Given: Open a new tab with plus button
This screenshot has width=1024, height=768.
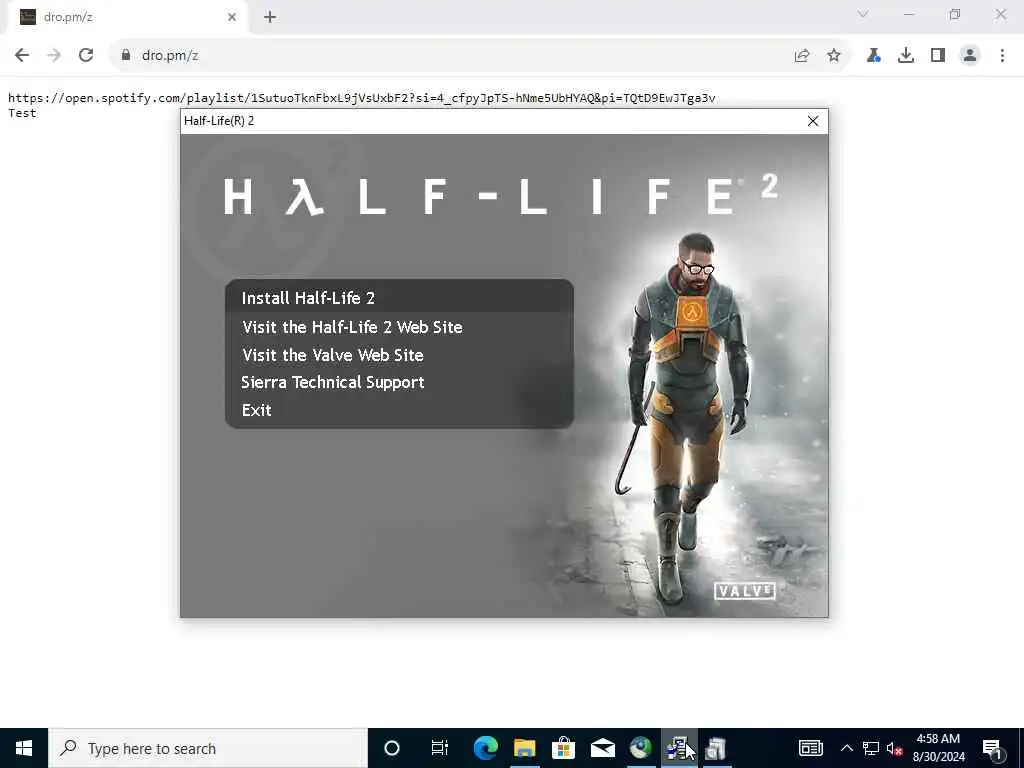Looking at the screenshot, I should click(270, 18).
